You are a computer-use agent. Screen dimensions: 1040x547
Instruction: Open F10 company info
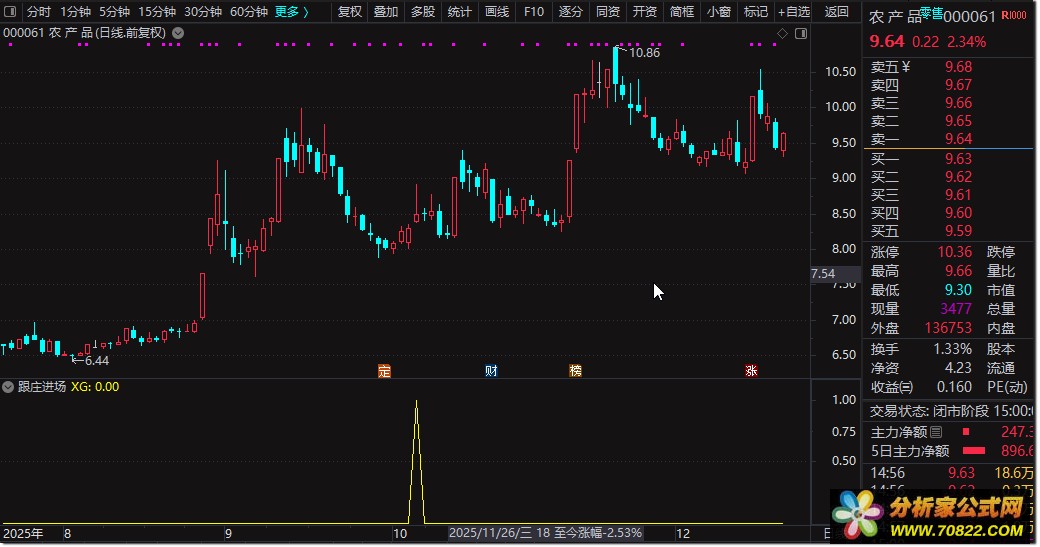click(x=534, y=11)
